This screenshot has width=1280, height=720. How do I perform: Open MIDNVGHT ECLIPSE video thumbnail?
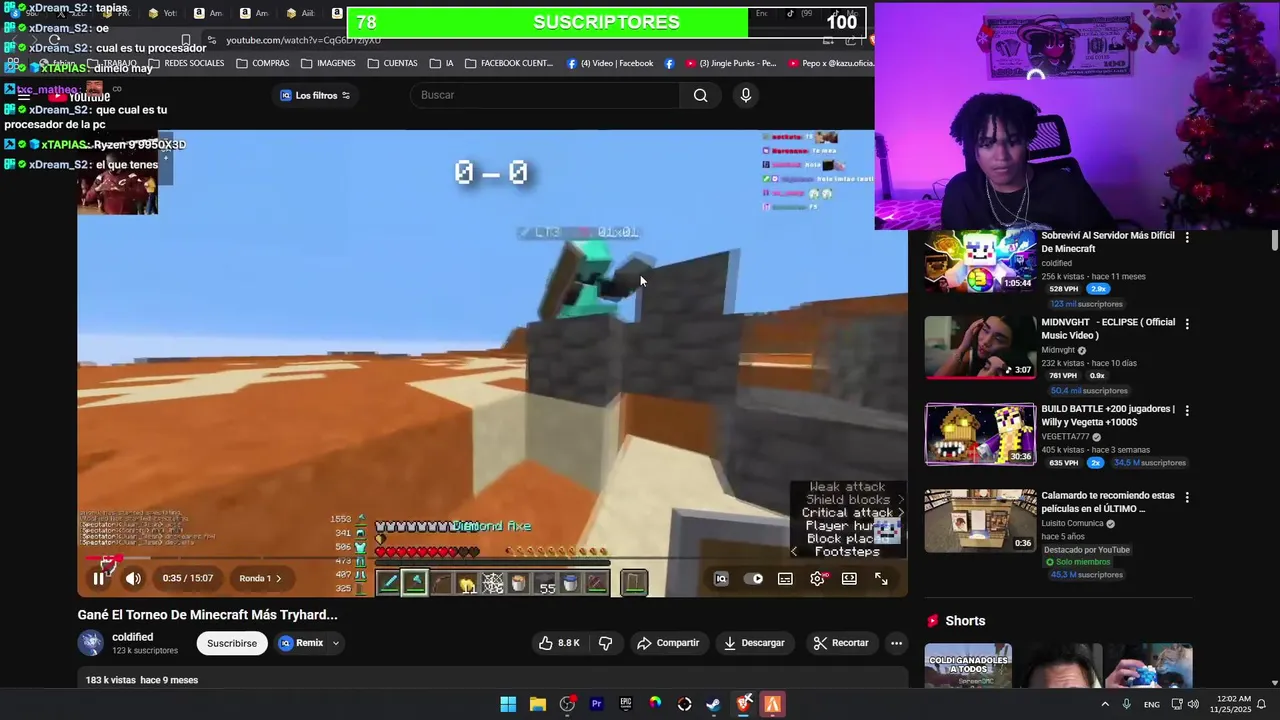[980, 348]
